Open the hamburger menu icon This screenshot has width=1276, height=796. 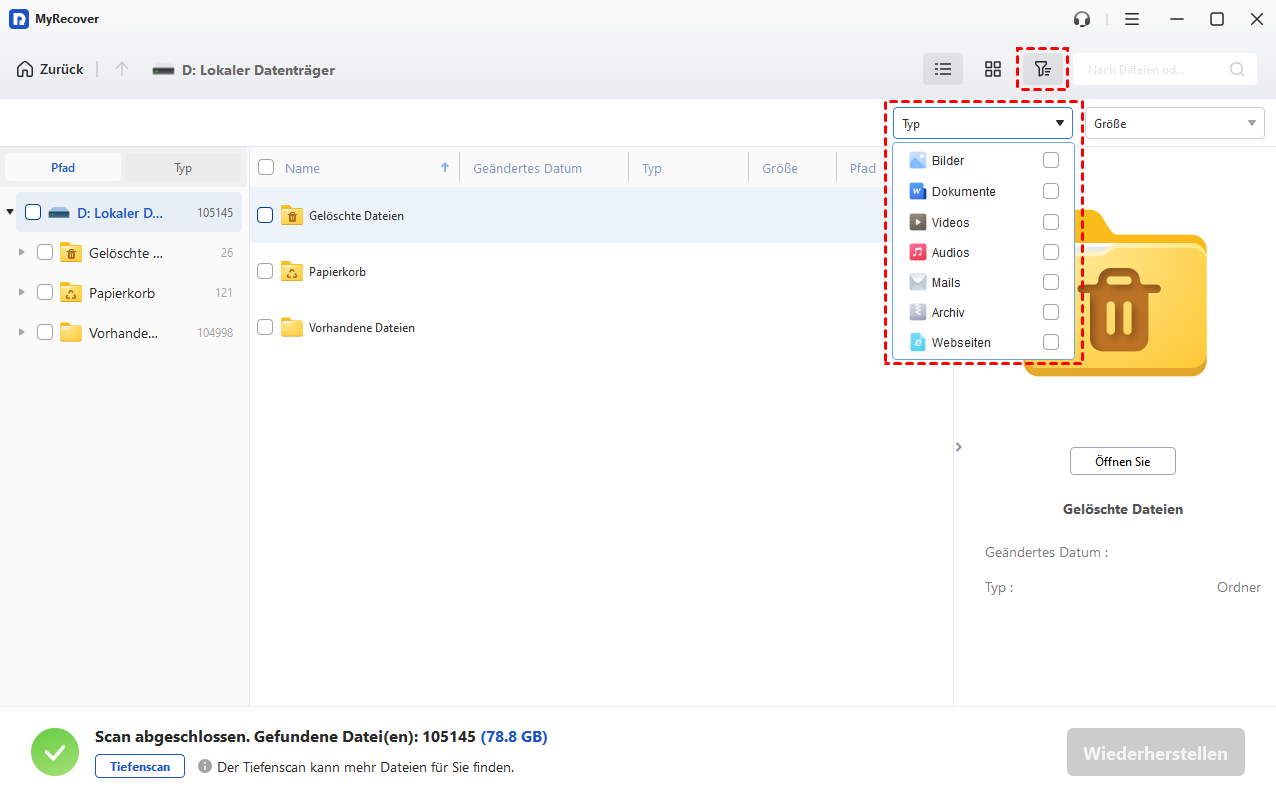pyautogui.click(x=1131, y=19)
